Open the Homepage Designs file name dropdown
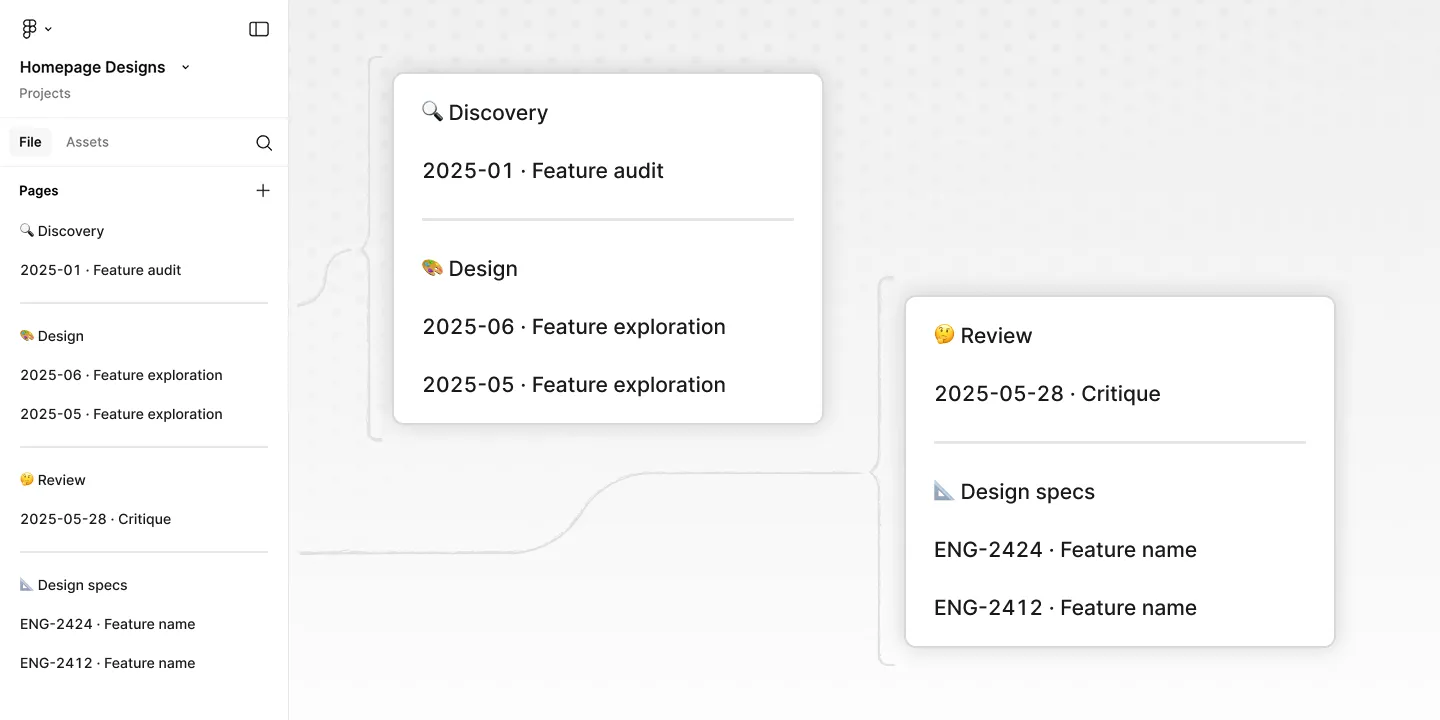Image resolution: width=1440 pixels, height=720 pixels. tap(185, 67)
